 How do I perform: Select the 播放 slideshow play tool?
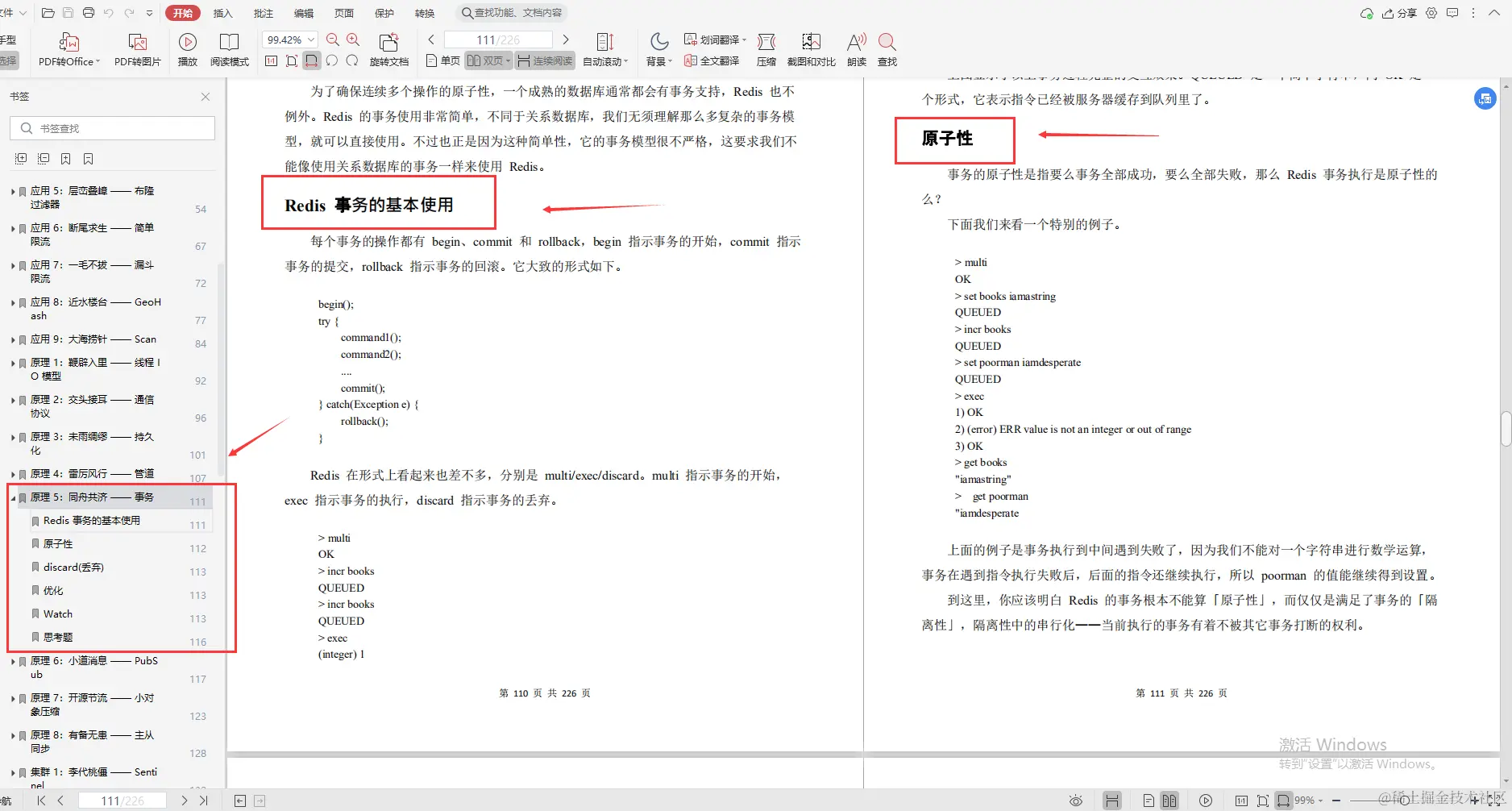187,48
